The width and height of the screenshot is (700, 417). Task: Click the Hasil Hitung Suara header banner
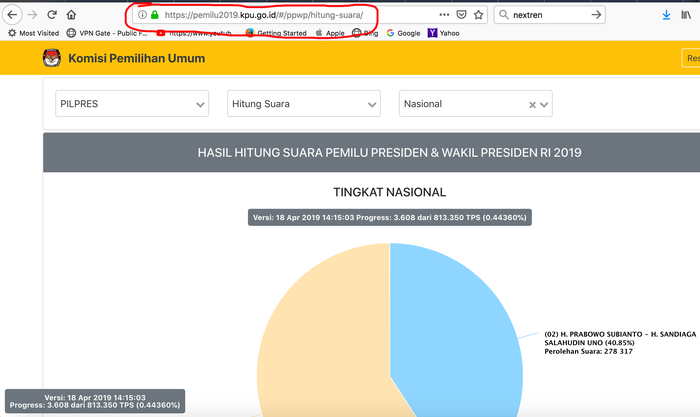pos(371,152)
